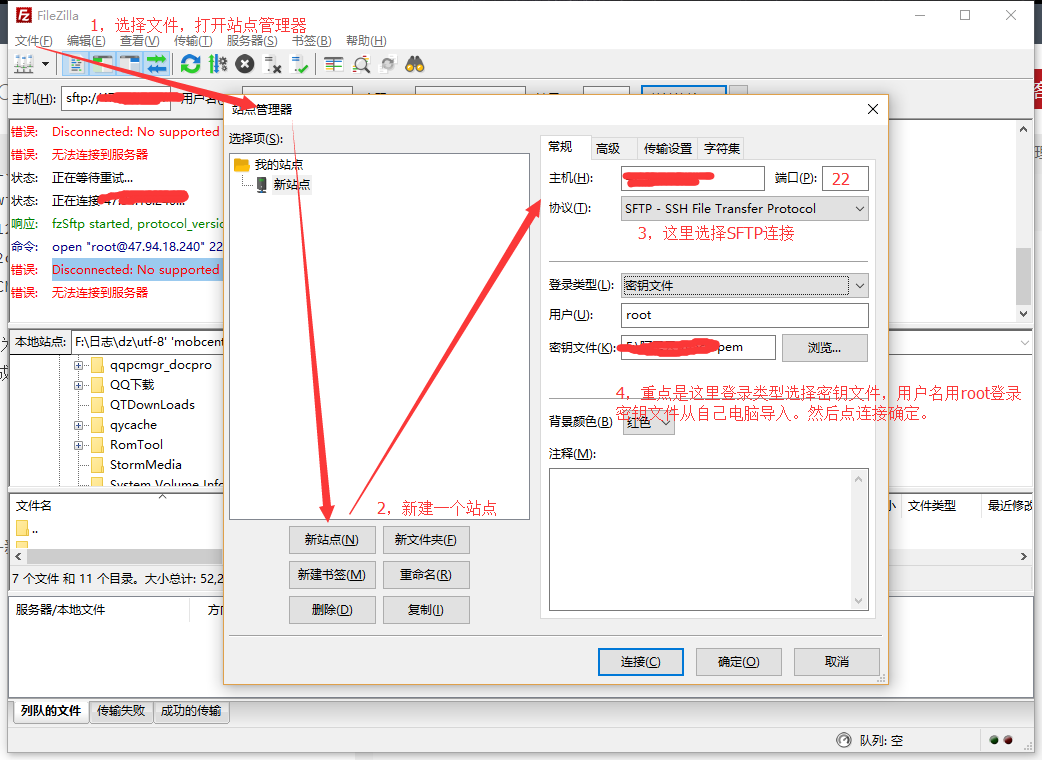Screen dimensions: 1042x760
Task: Open the Site Manager
Action: pyautogui.click(x=24, y=63)
